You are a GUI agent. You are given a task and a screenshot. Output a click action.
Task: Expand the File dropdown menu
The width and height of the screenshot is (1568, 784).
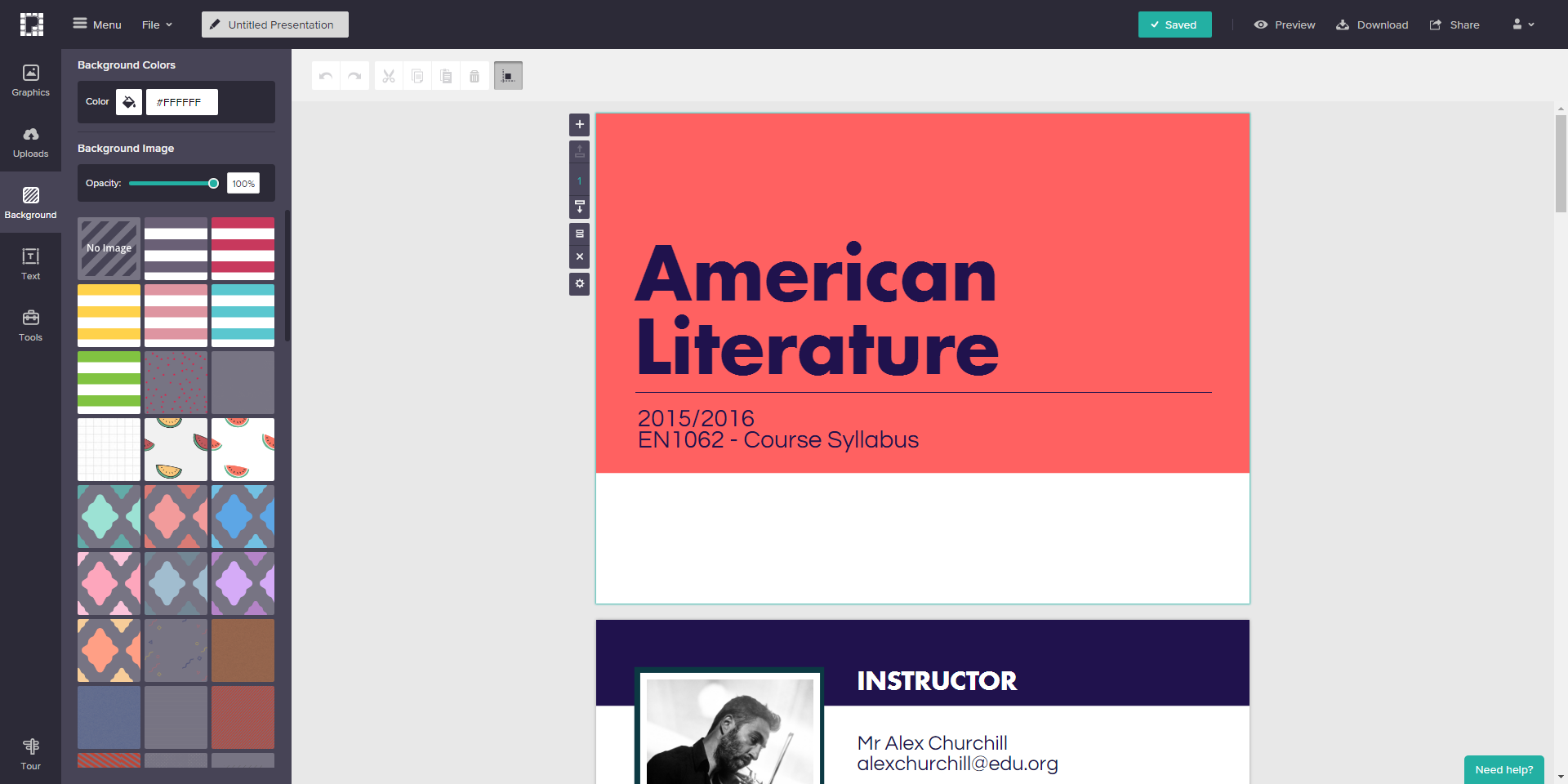click(157, 24)
